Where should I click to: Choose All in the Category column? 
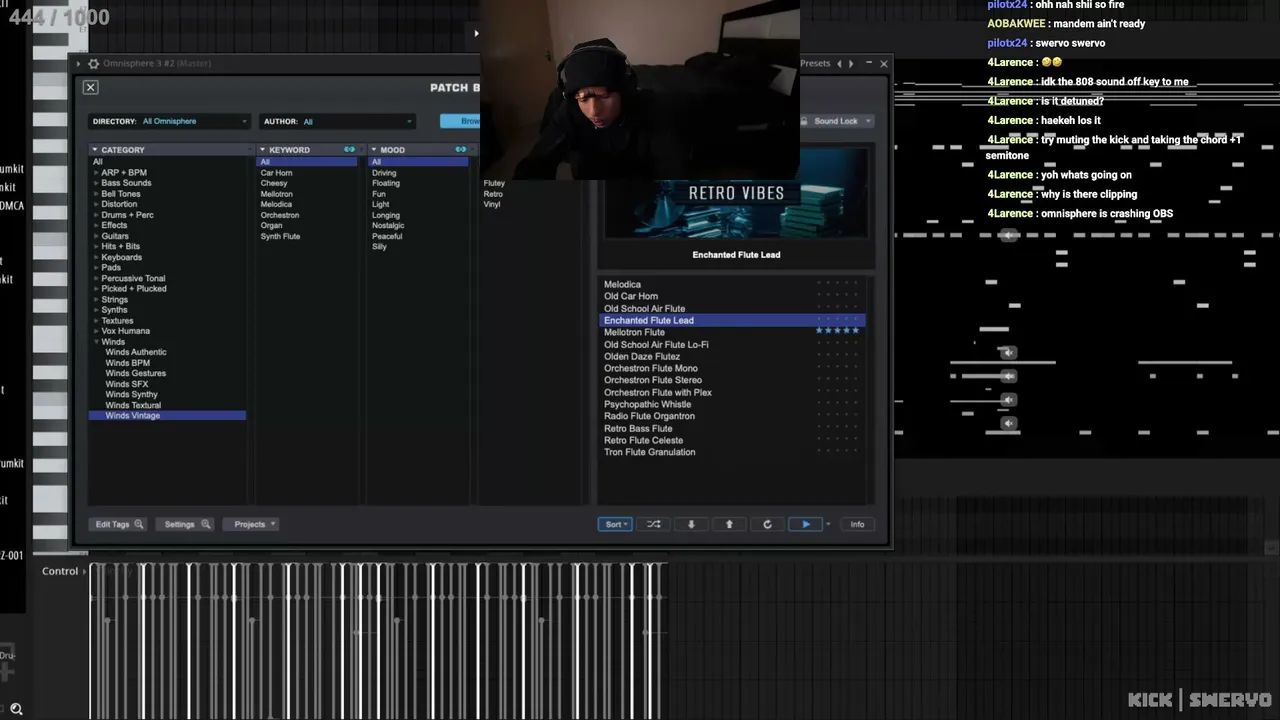click(98, 162)
